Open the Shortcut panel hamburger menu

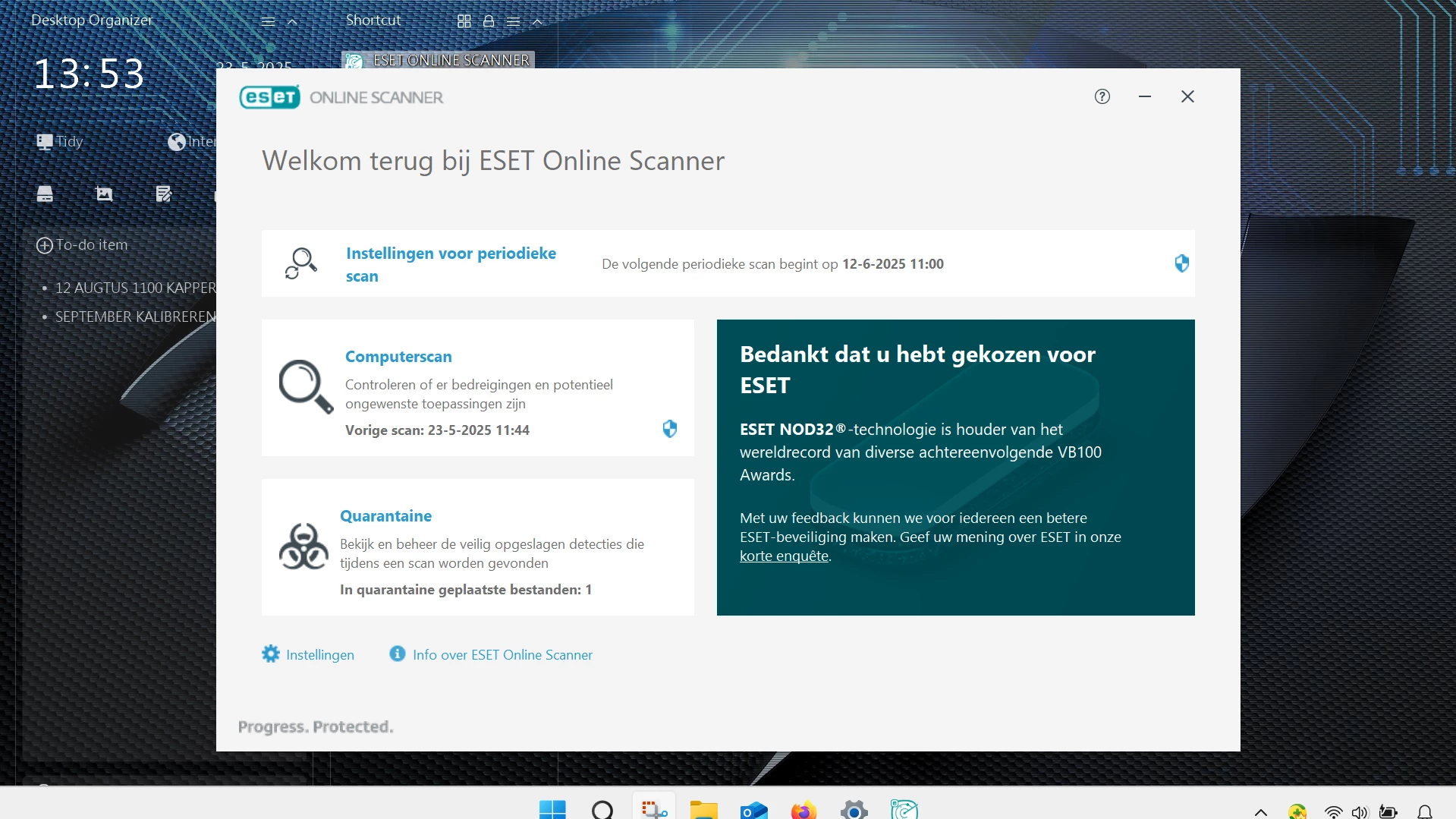(513, 21)
